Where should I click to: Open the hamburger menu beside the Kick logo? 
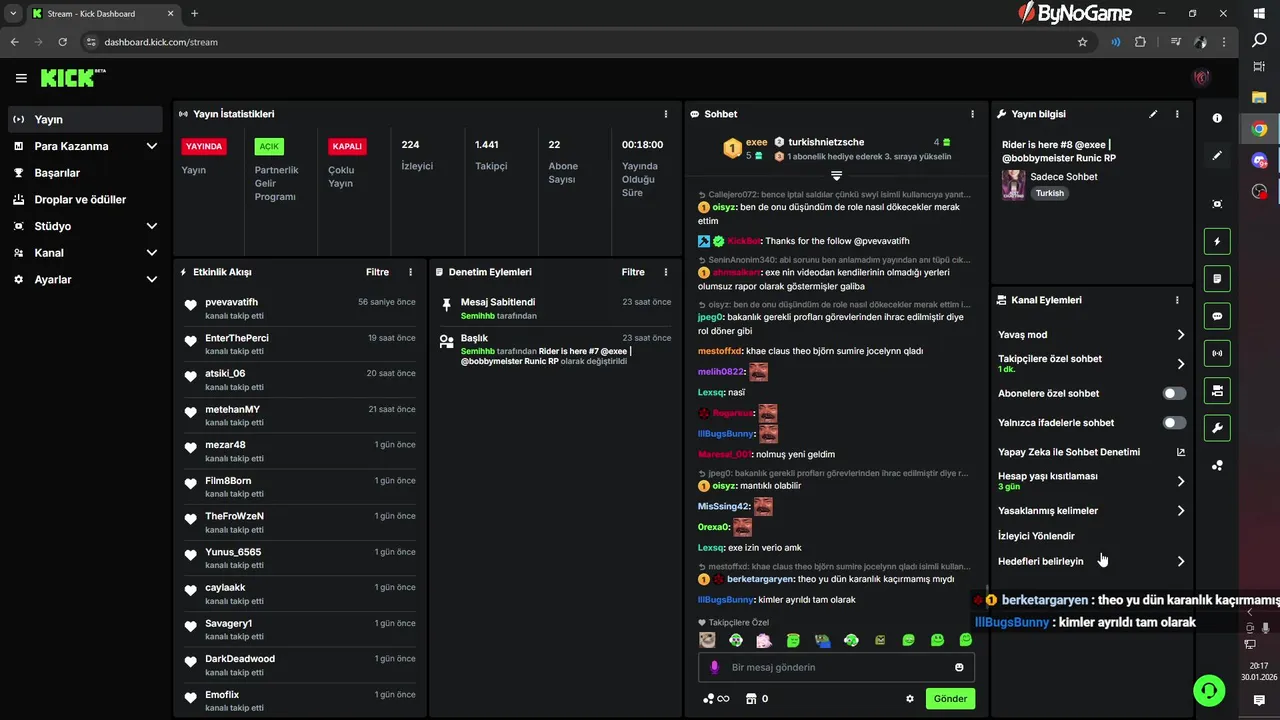[x=21, y=78]
